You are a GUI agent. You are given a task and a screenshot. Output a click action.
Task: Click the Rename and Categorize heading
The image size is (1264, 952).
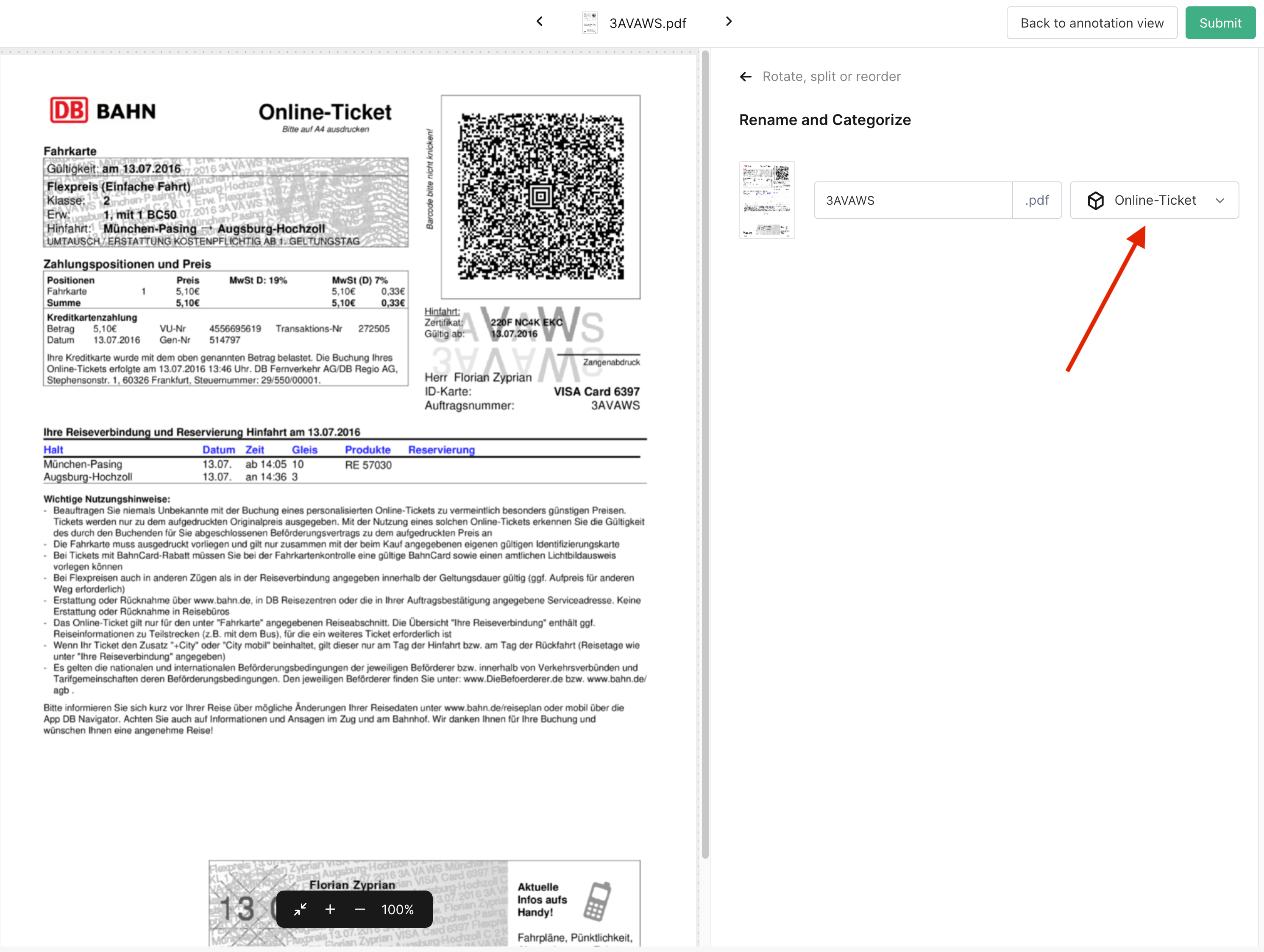click(824, 120)
